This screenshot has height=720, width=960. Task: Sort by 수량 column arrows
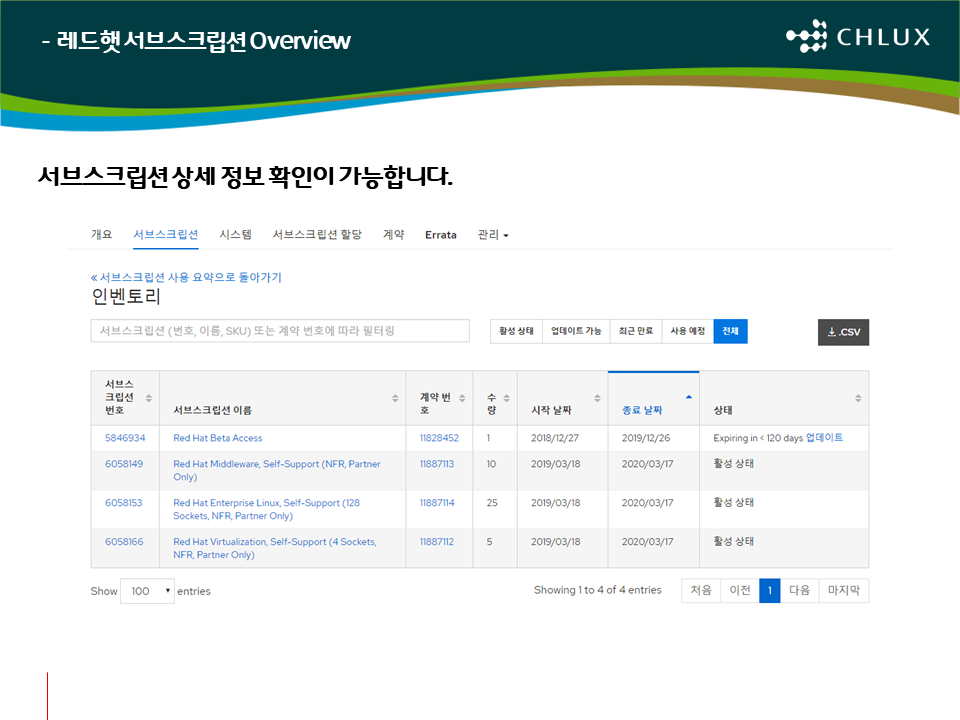(506, 398)
